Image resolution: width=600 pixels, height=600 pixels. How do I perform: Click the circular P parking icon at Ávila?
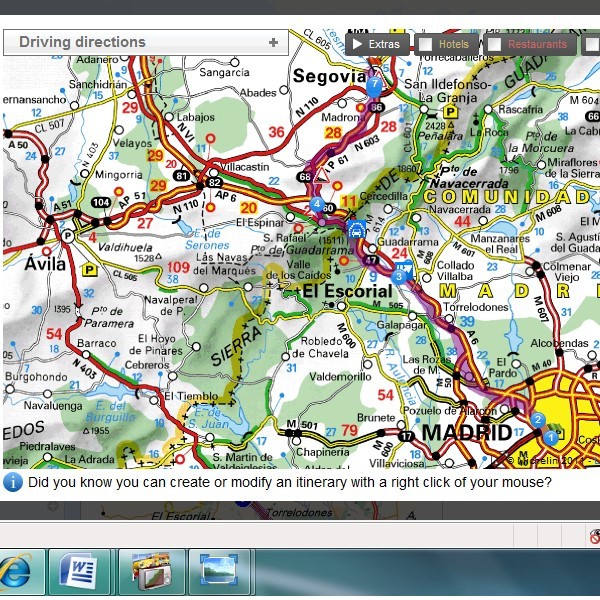(68, 236)
